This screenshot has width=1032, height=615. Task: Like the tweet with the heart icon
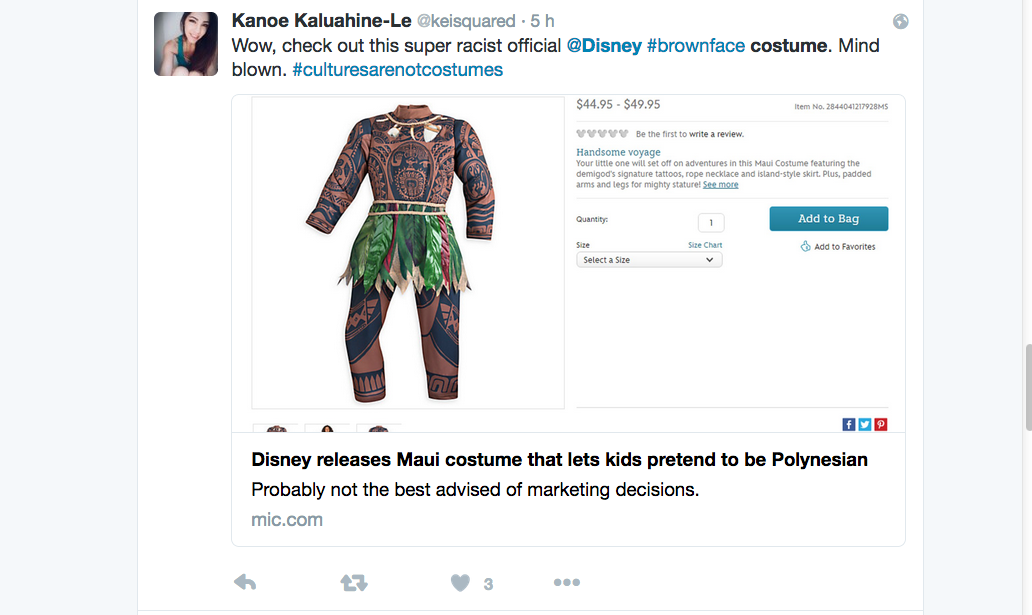coord(460,582)
